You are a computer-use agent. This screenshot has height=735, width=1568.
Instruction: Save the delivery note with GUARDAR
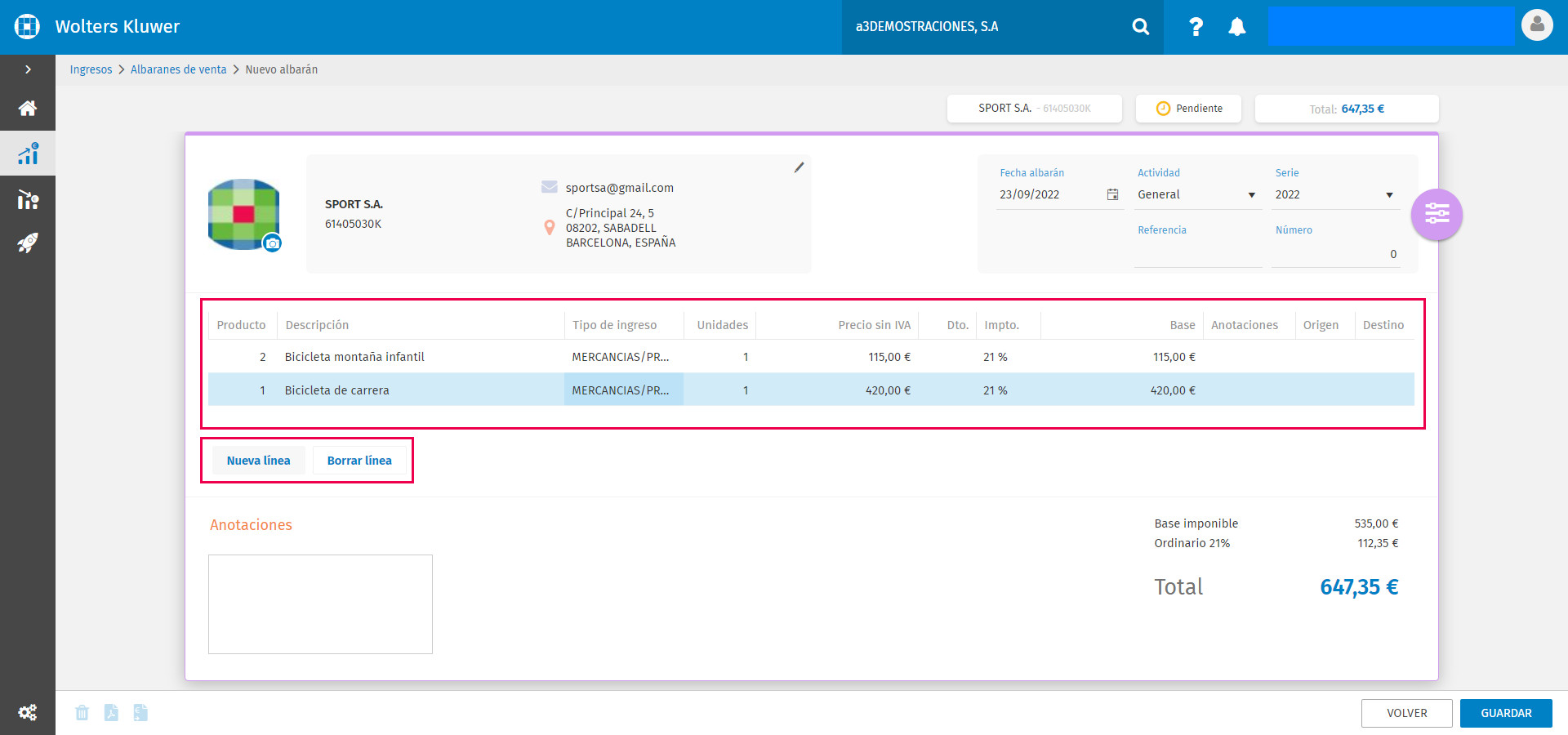[x=1506, y=713]
